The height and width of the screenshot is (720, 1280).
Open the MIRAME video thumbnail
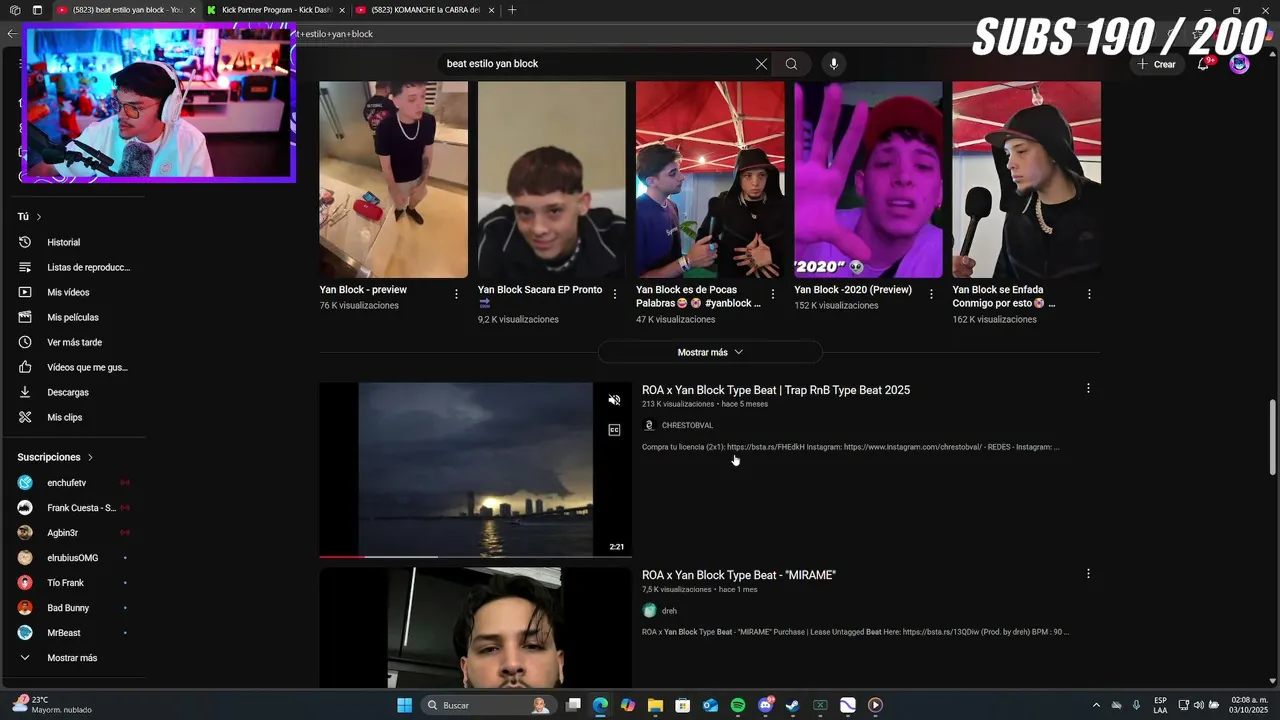pyautogui.click(x=475, y=628)
